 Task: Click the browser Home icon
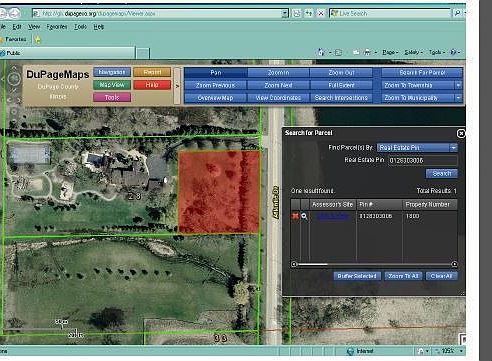click(x=321, y=52)
